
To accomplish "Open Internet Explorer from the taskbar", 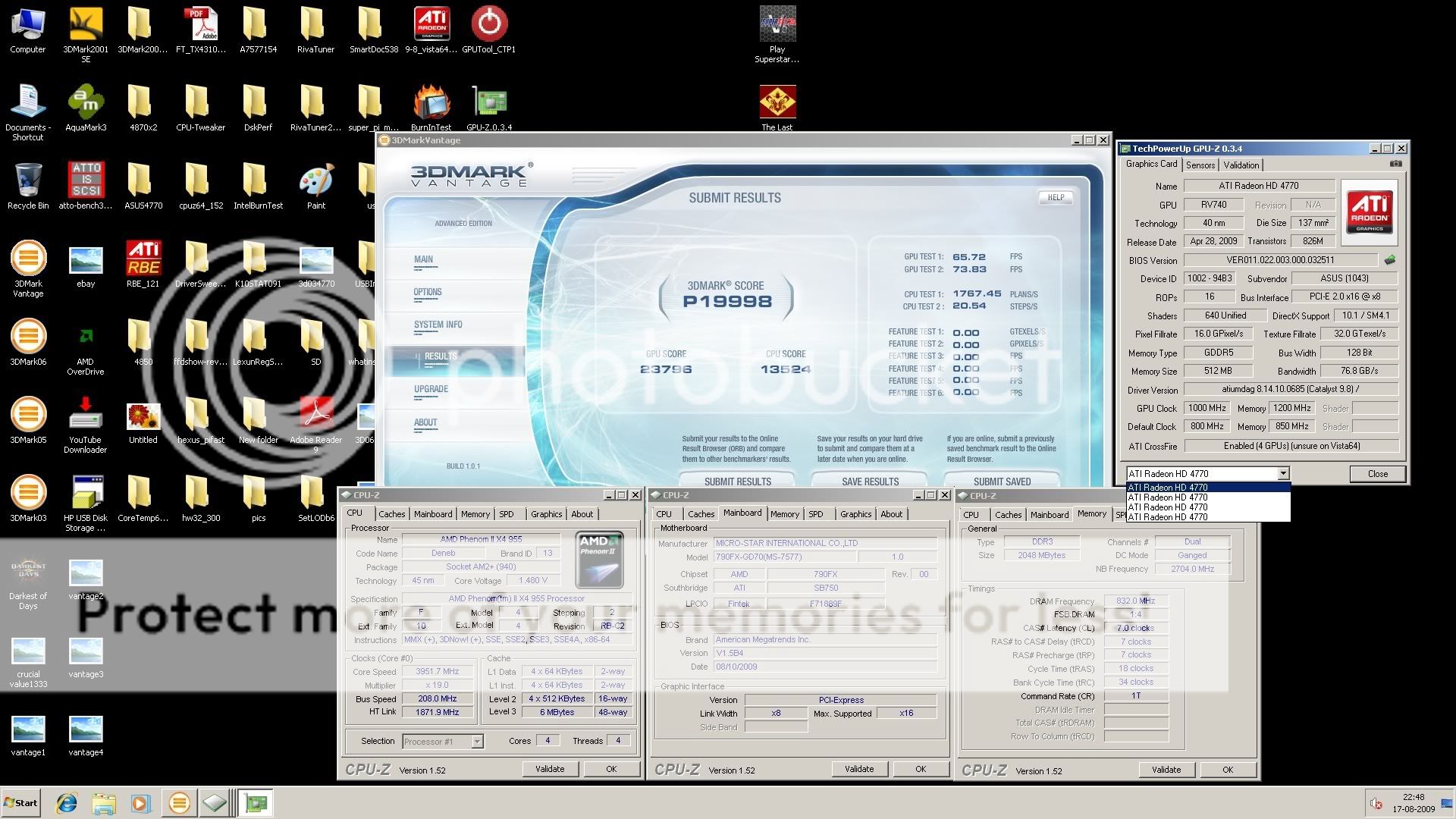I will 67,803.
